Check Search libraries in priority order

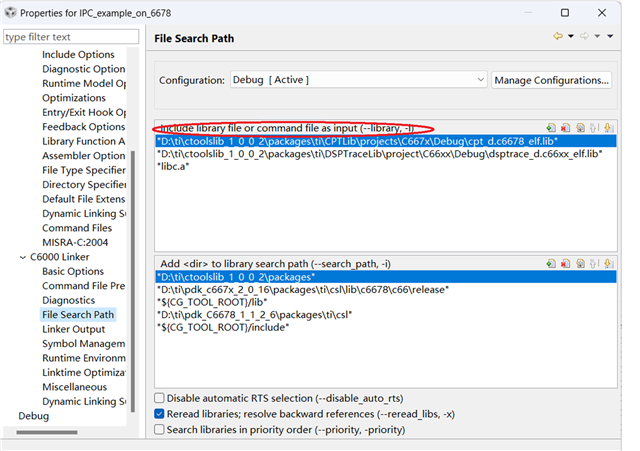click(160, 429)
